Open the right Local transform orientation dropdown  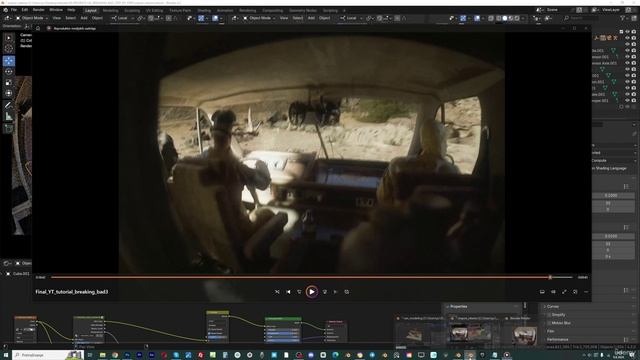pos(351,18)
